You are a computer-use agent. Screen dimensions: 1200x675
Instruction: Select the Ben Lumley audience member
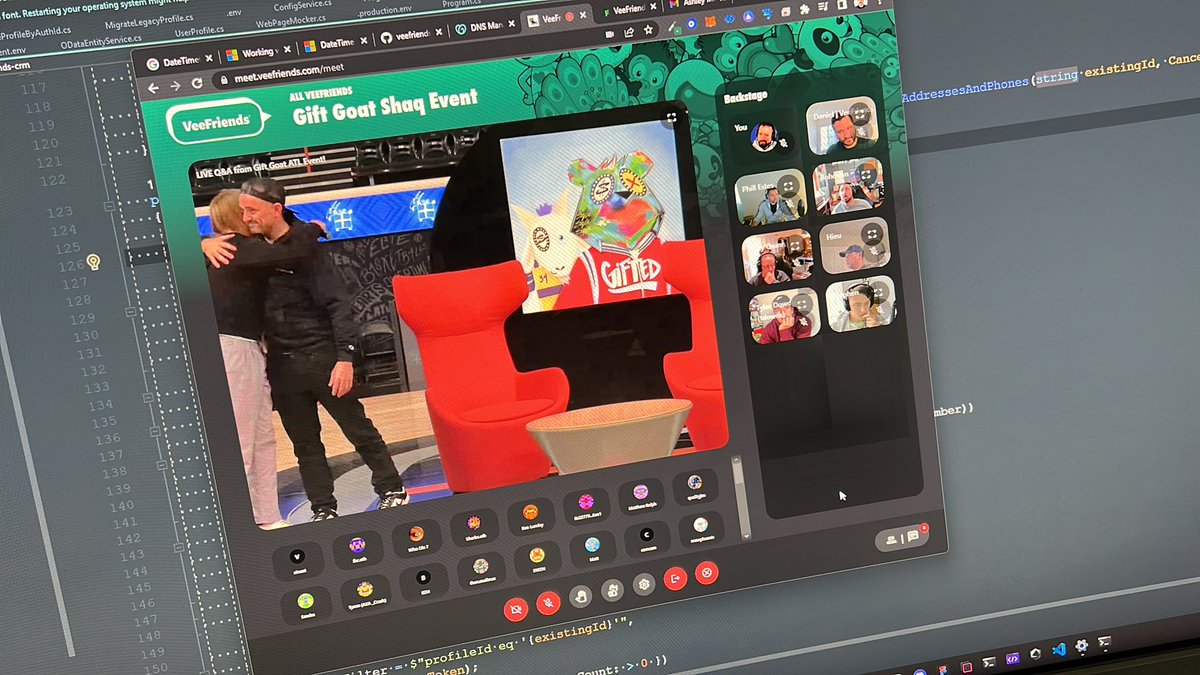(530, 515)
